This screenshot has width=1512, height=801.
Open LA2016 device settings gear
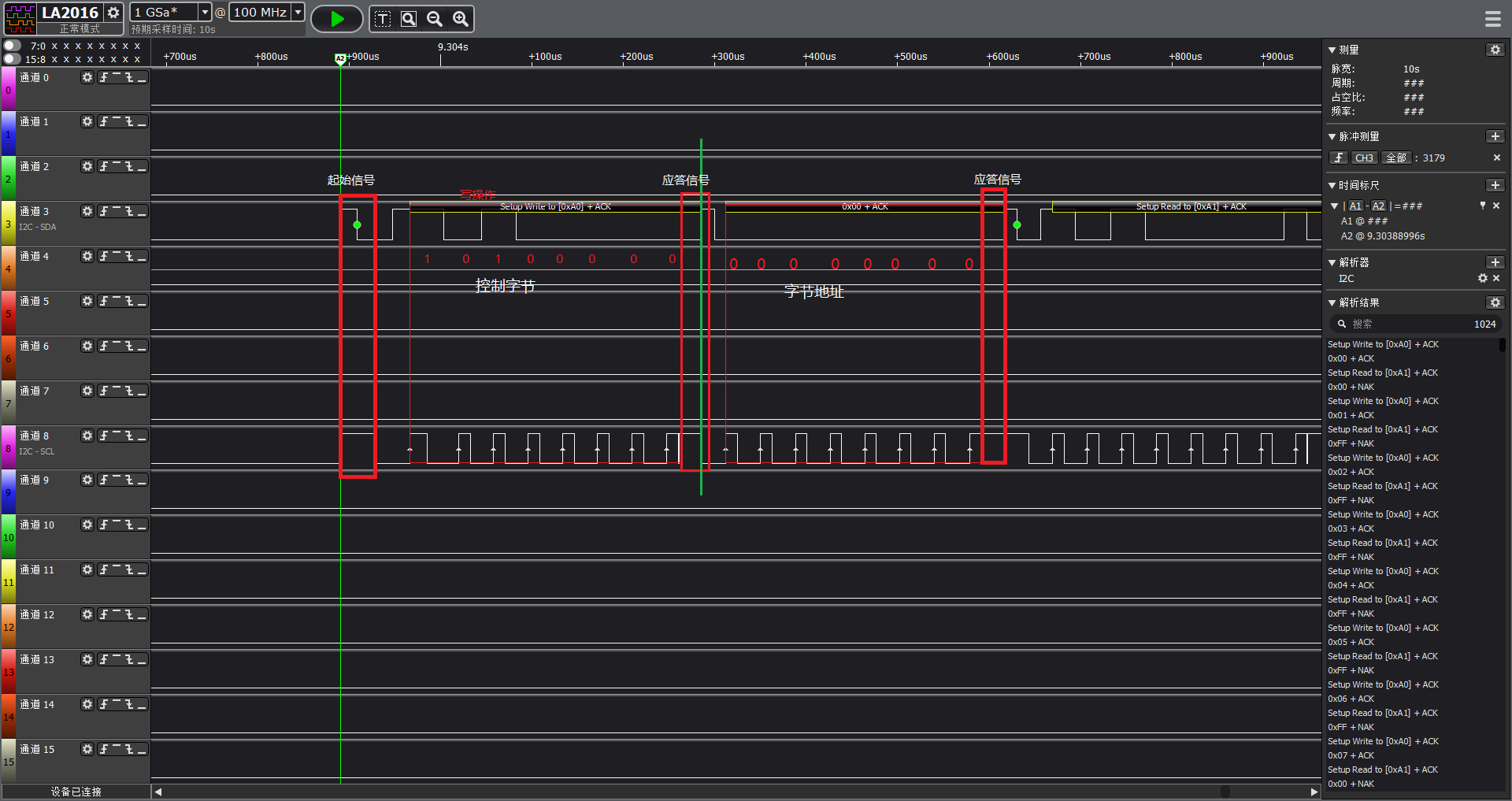pos(113,13)
